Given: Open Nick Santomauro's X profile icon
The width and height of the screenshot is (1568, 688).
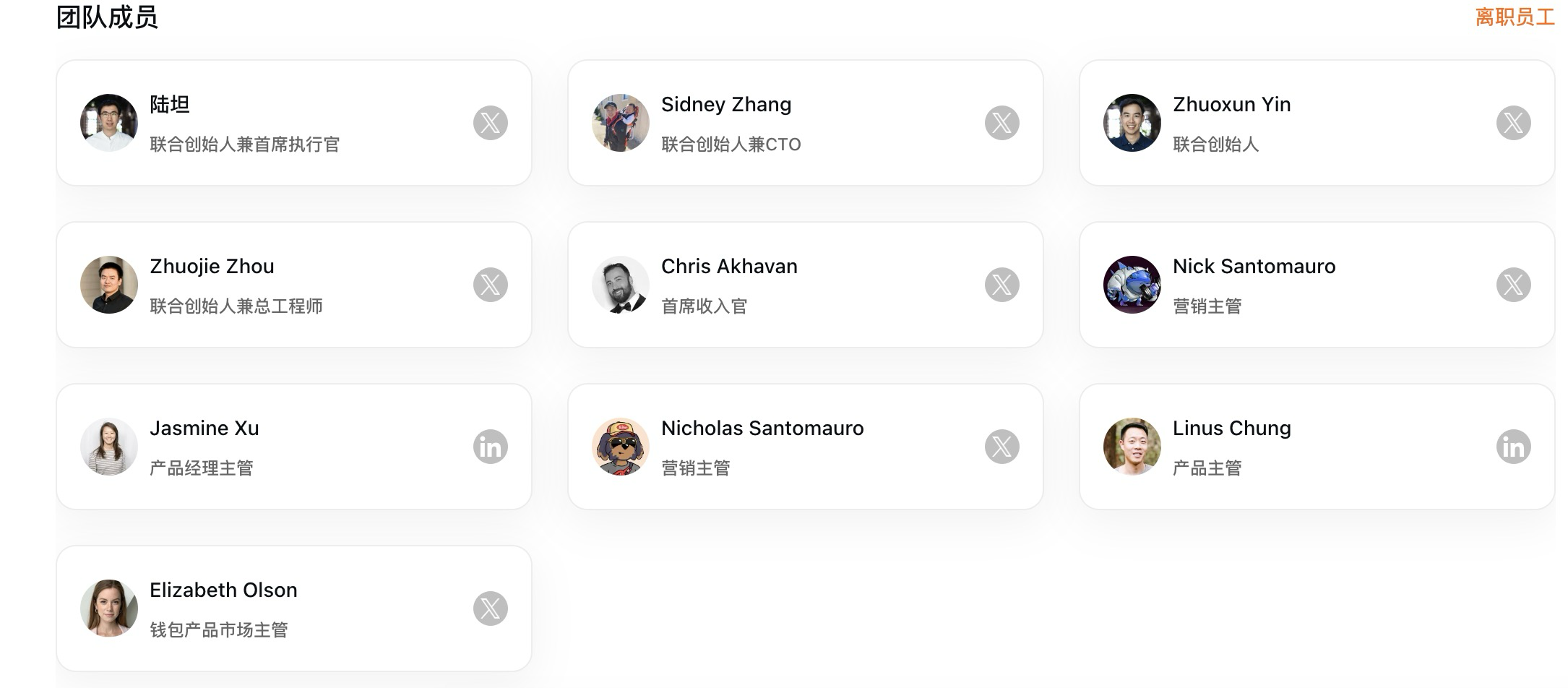Looking at the screenshot, I should (x=1514, y=285).
